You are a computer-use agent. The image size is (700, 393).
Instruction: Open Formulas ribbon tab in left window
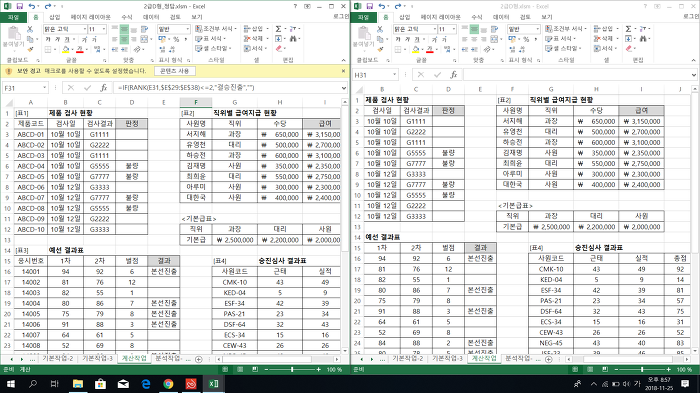point(127,17)
